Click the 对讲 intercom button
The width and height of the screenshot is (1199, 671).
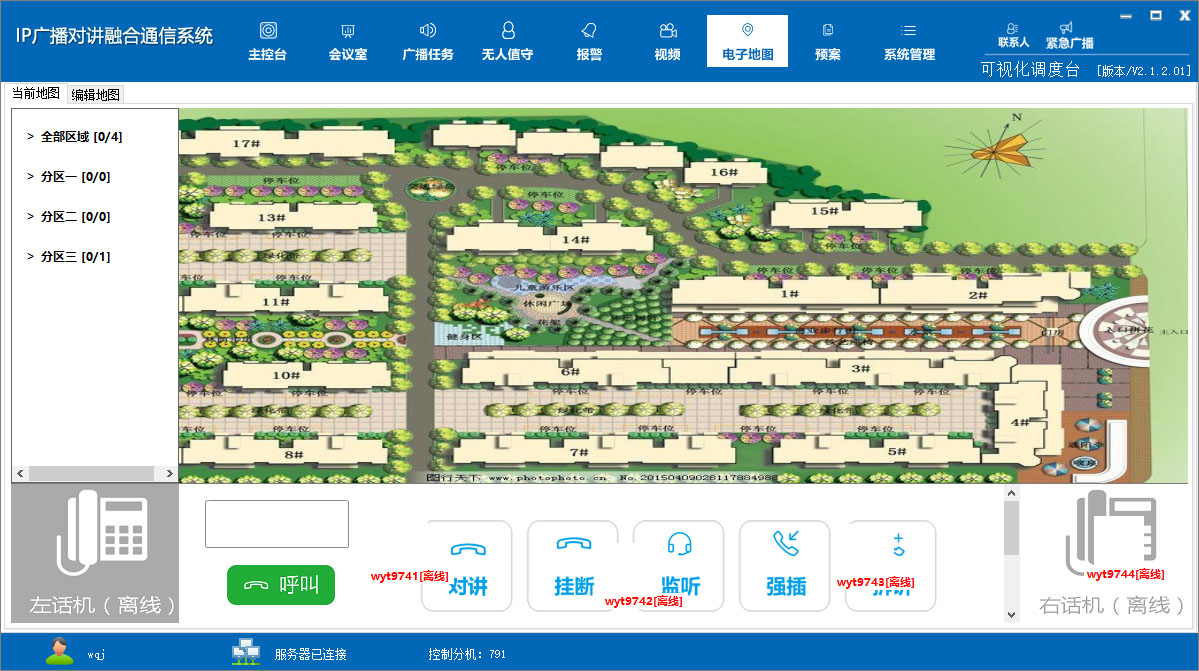(467, 566)
